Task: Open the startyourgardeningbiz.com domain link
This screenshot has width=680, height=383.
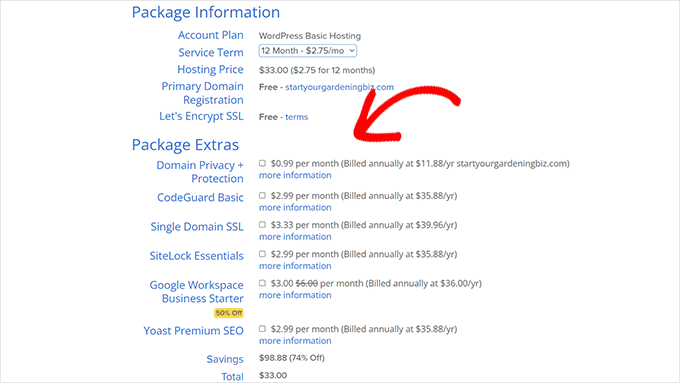Action: (x=339, y=87)
